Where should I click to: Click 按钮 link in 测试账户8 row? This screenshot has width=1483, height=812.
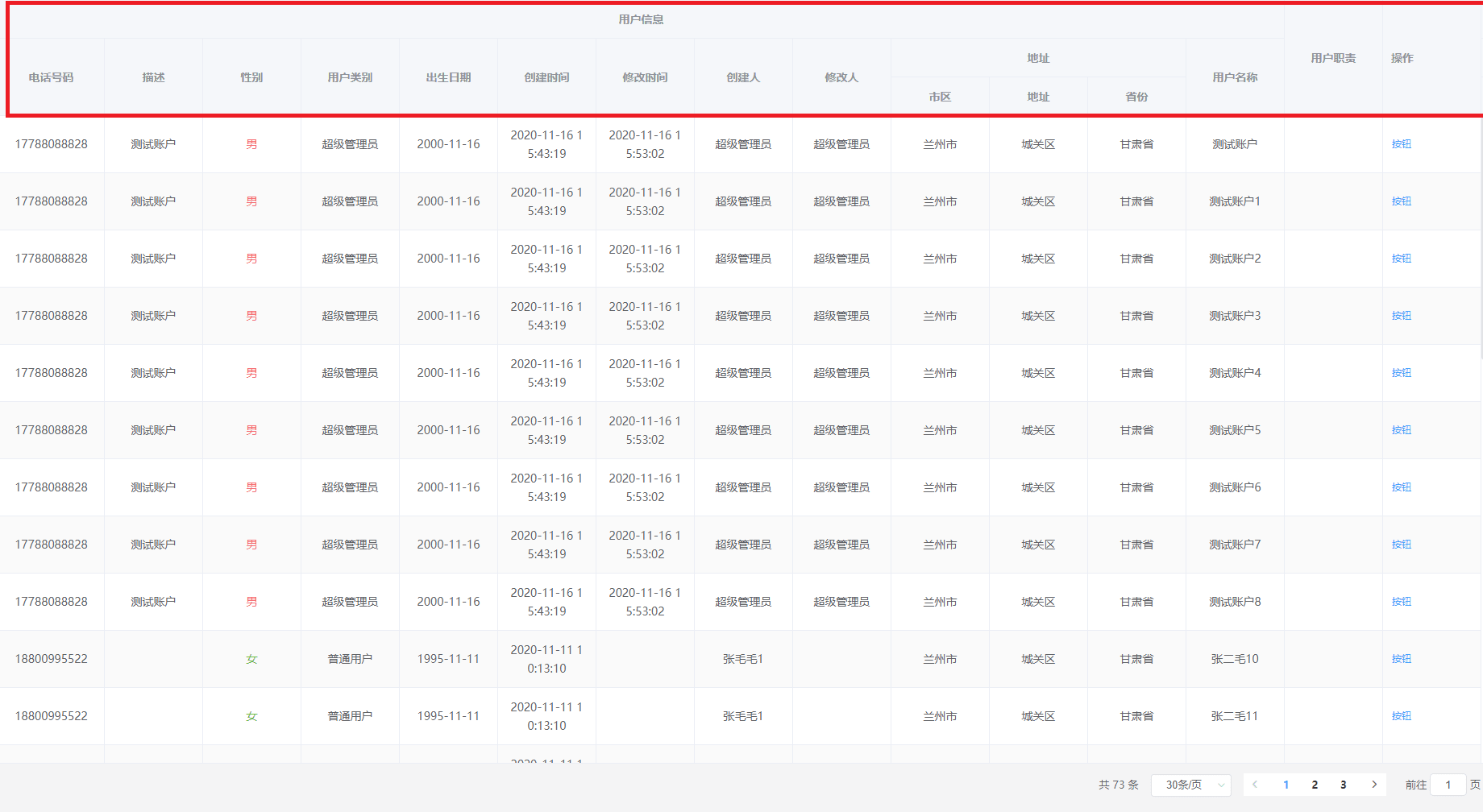(1402, 602)
